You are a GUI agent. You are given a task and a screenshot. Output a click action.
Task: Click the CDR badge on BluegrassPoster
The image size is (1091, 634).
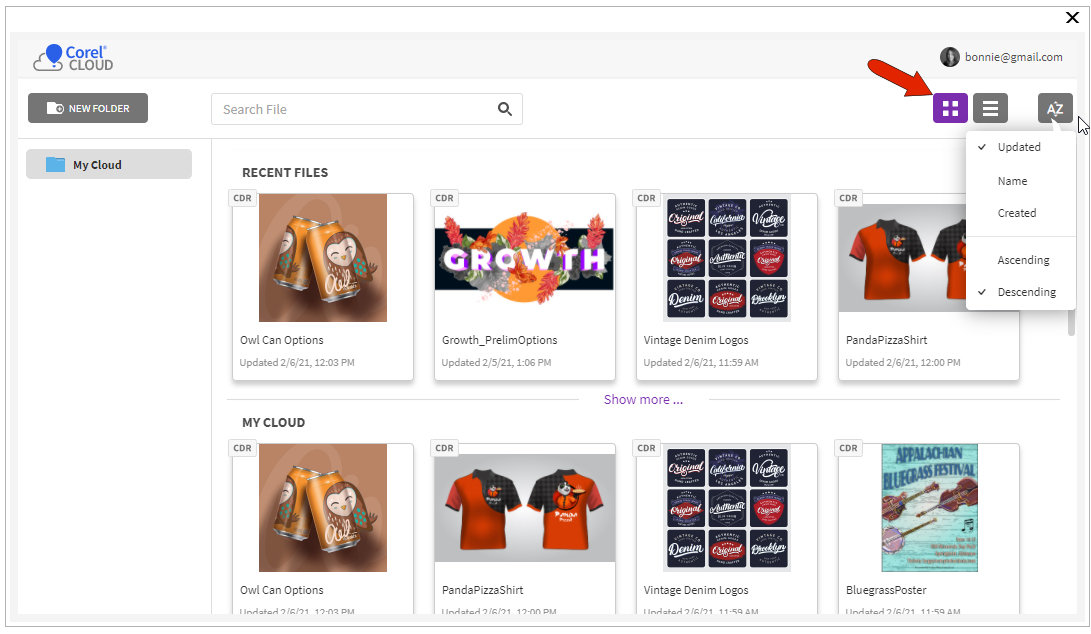(x=848, y=447)
